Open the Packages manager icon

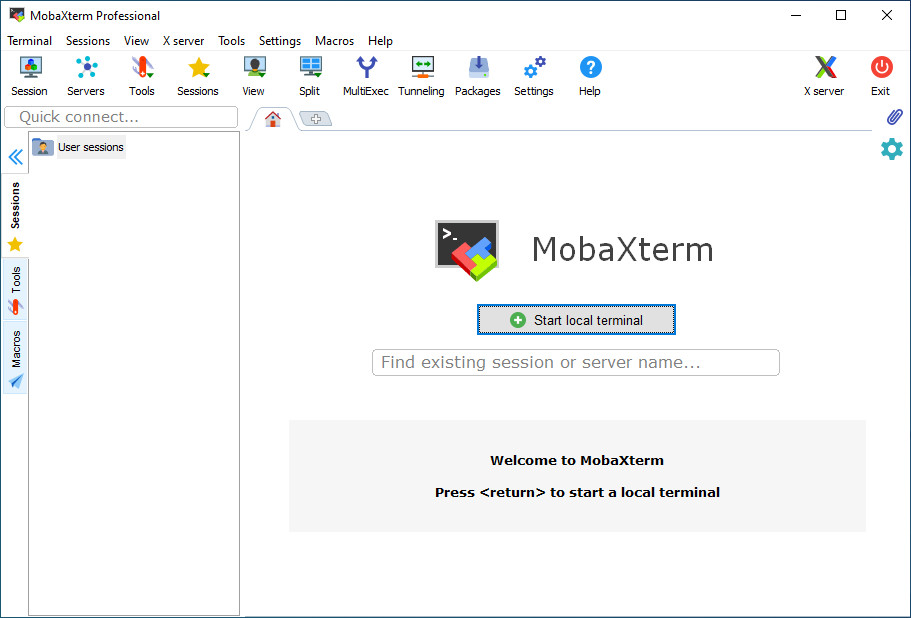point(478,76)
